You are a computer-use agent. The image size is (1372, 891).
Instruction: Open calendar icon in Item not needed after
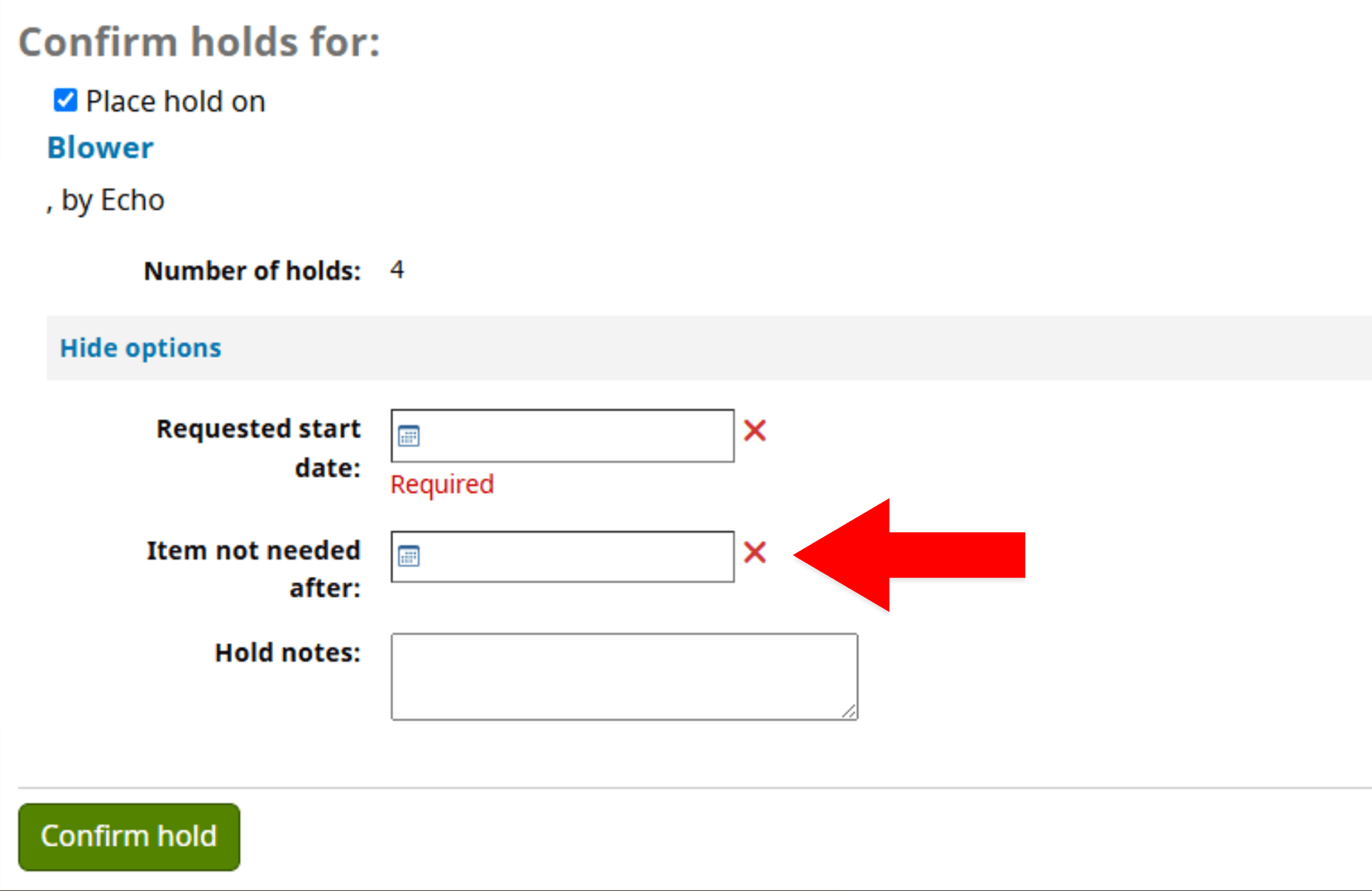(409, 556)
